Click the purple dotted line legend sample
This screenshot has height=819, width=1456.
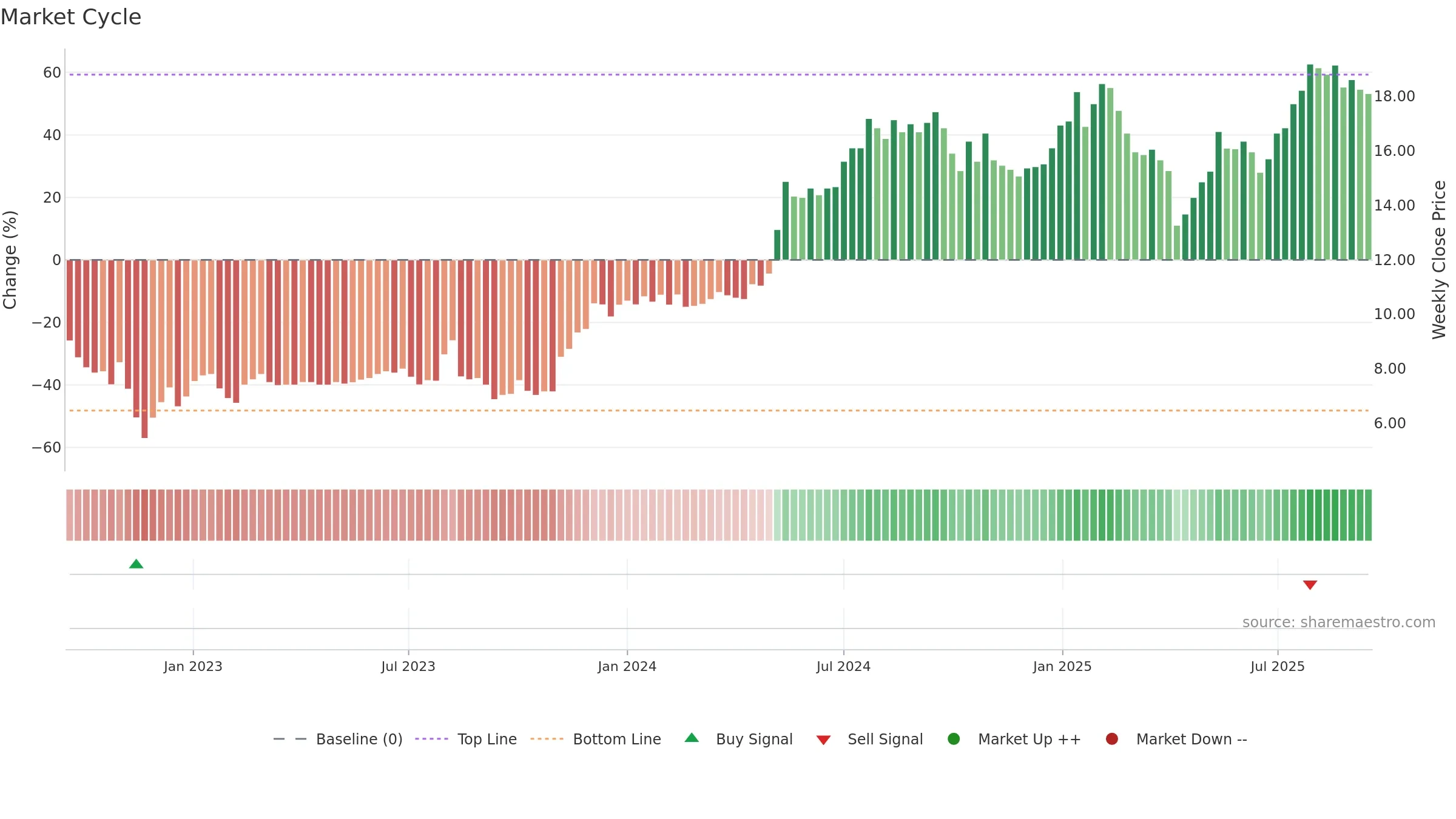coord(431,739)
